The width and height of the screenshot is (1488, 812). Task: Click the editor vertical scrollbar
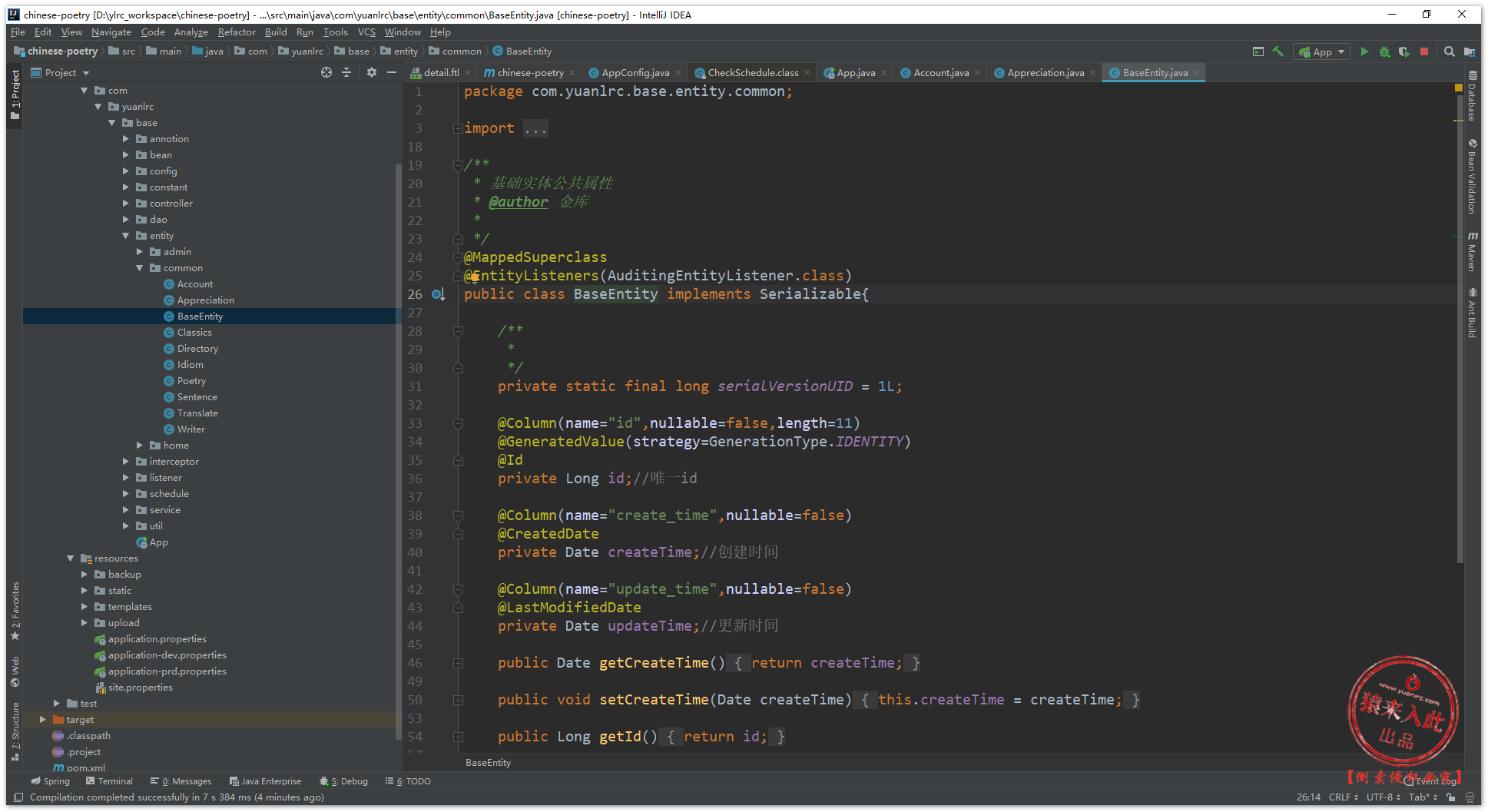[1460, 330]
